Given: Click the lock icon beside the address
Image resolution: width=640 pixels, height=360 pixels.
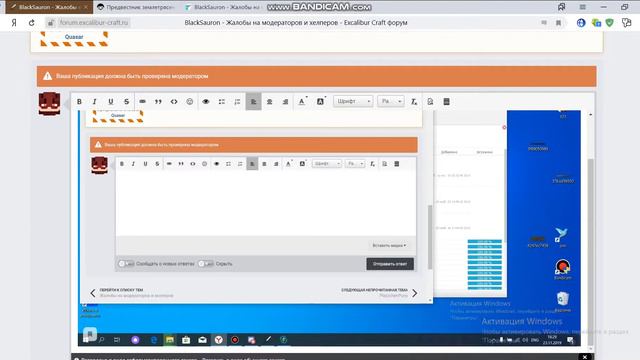Looking at the screenshot, I should point(50,23).
